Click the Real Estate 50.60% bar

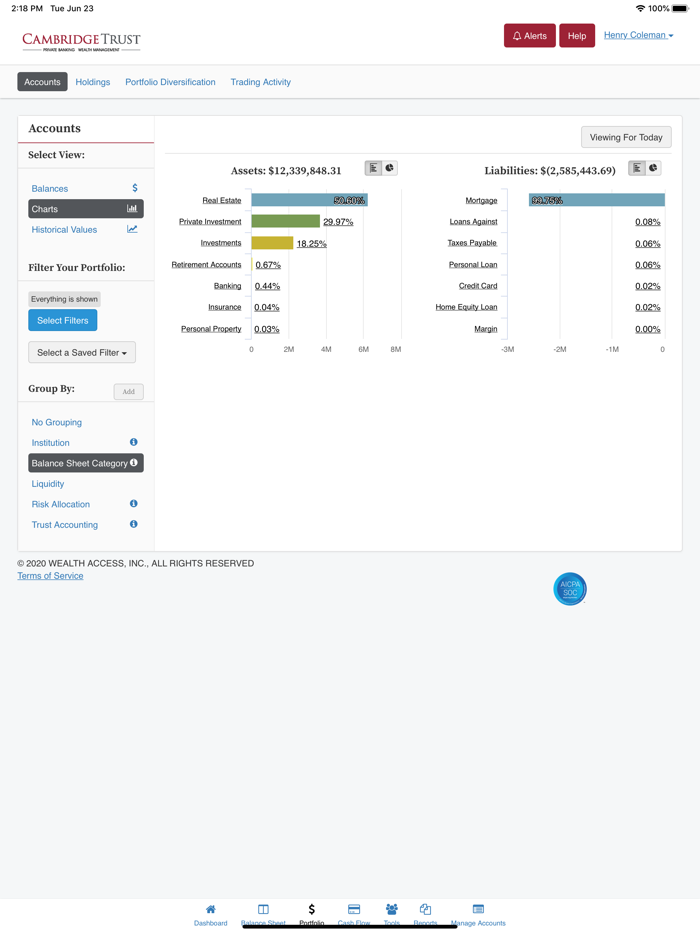point(310,200)
